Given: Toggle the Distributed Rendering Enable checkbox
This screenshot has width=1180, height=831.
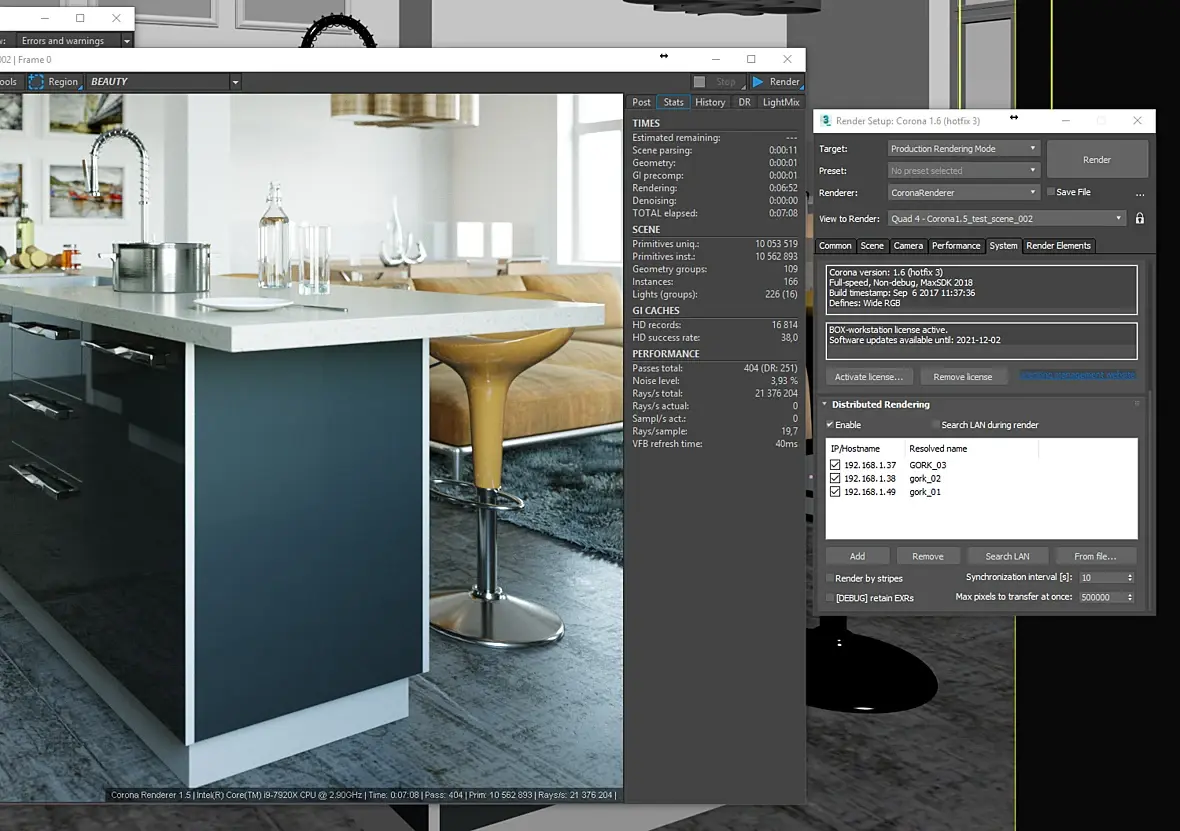Looking at the screenshot, I should 830,425.
